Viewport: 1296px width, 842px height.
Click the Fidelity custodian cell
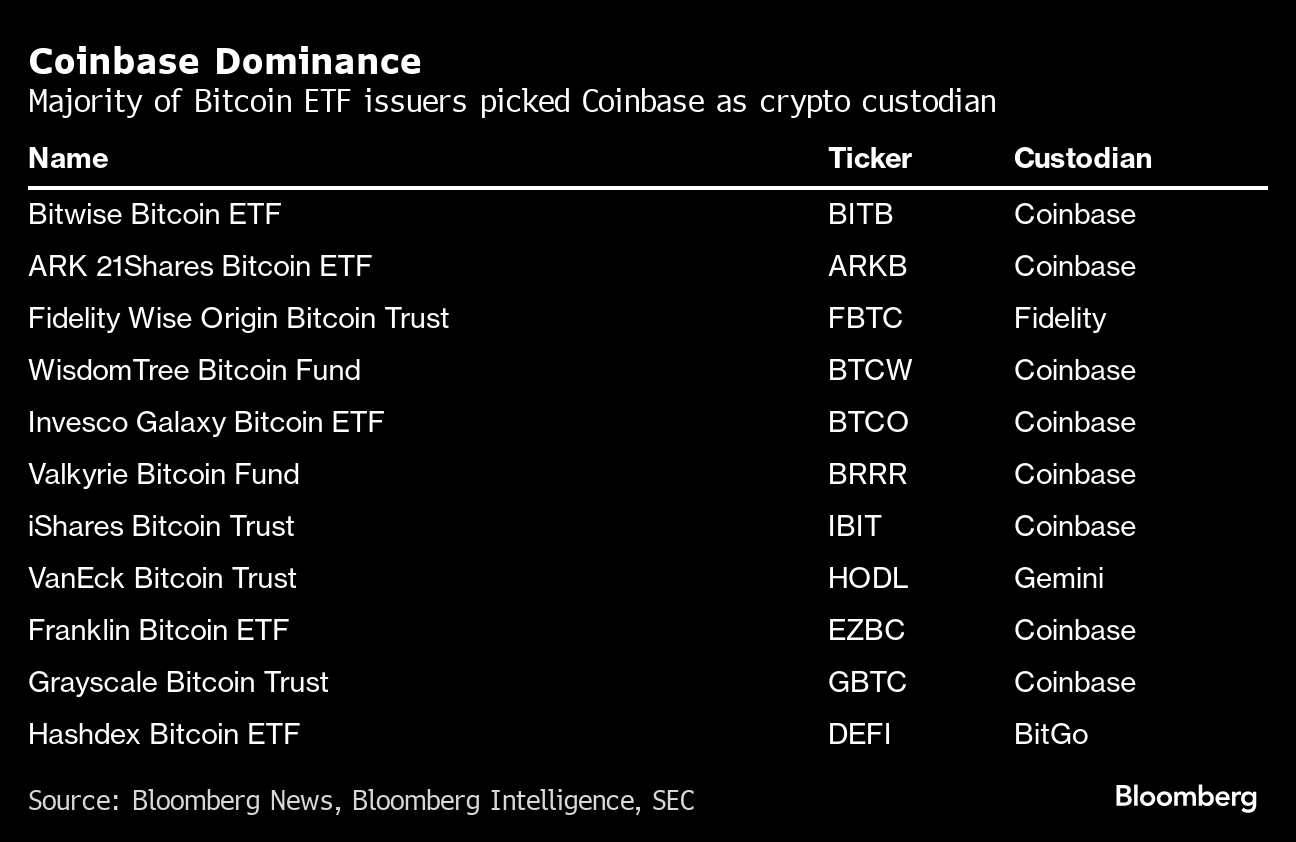(x=1060, y=318)
